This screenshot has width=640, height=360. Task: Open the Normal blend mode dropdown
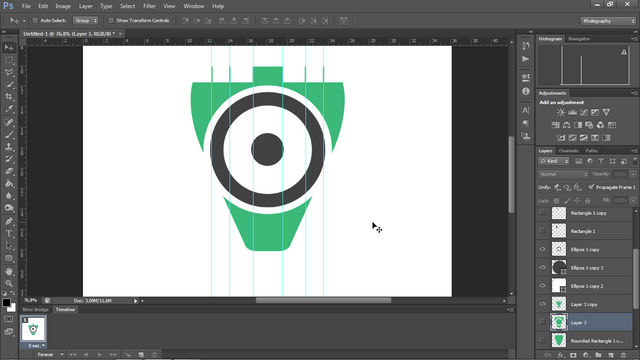click(563, 174)
